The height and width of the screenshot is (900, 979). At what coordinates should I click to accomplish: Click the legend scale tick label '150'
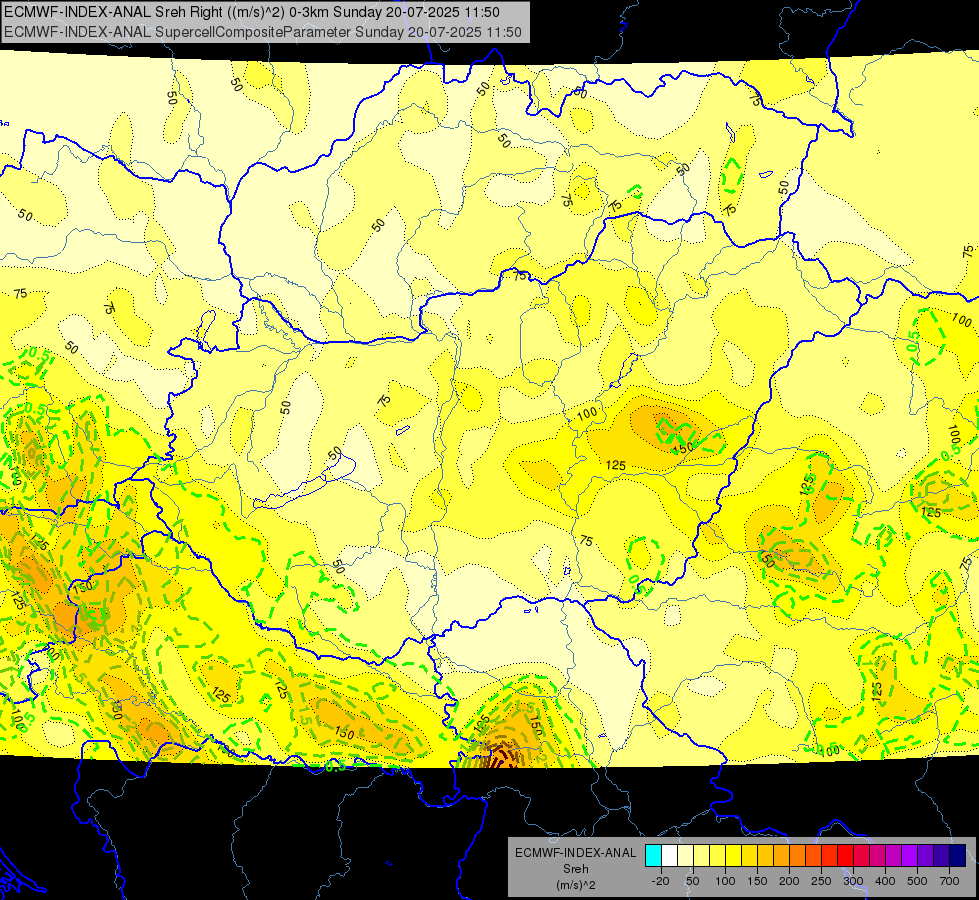tap(757, 881)
